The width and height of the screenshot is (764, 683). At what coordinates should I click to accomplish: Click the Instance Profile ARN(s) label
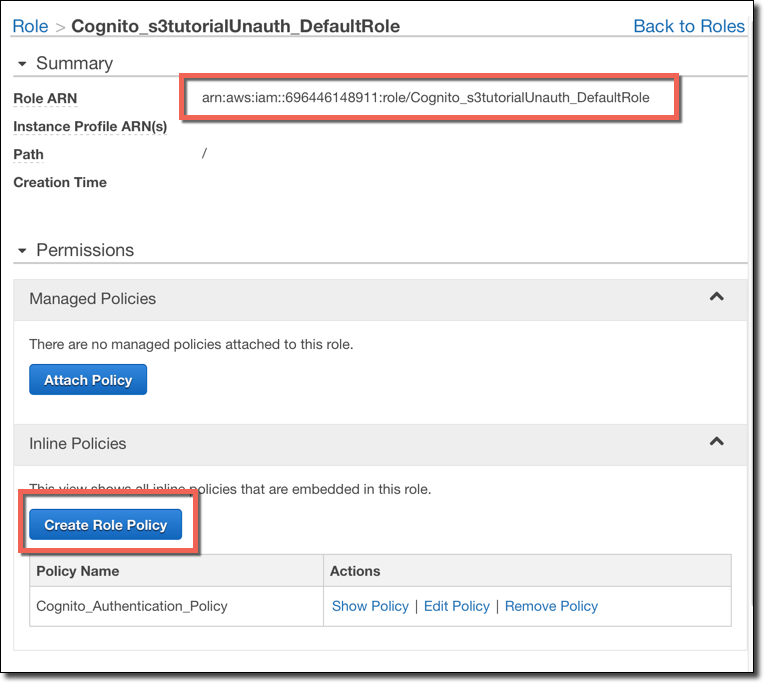(90, 127)
